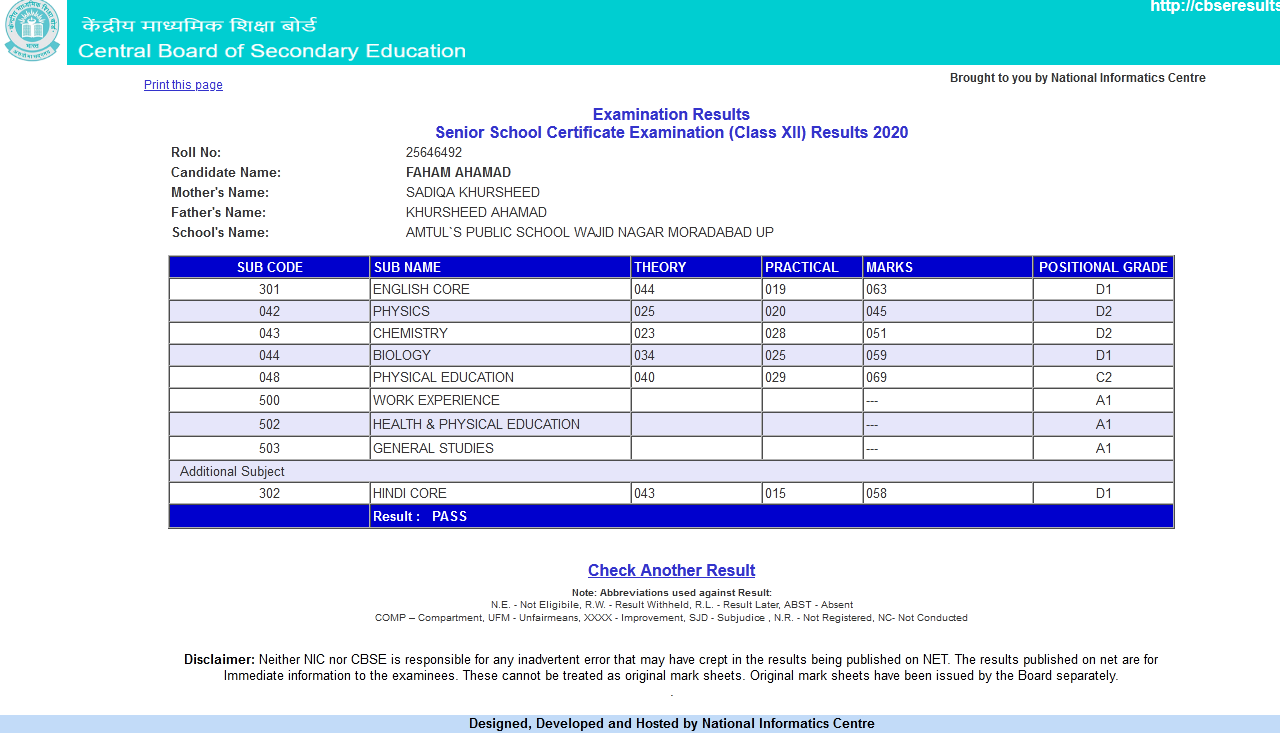
Task: Click sub code 503
Action: click(x=270, y=448)
